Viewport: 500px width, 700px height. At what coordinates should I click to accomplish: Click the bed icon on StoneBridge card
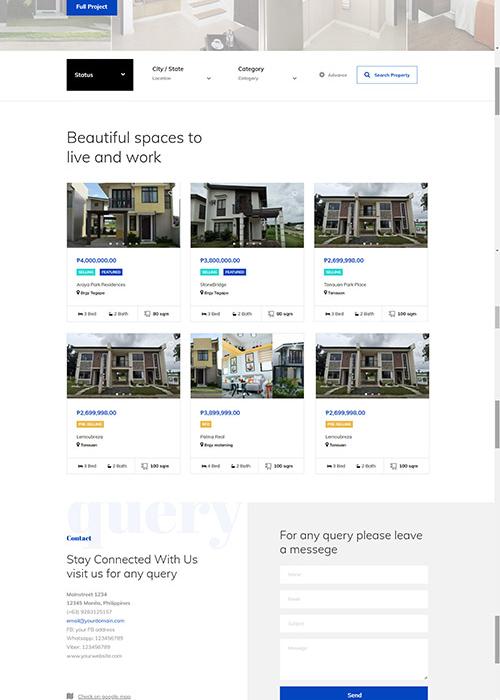click(x=204, y=314)
